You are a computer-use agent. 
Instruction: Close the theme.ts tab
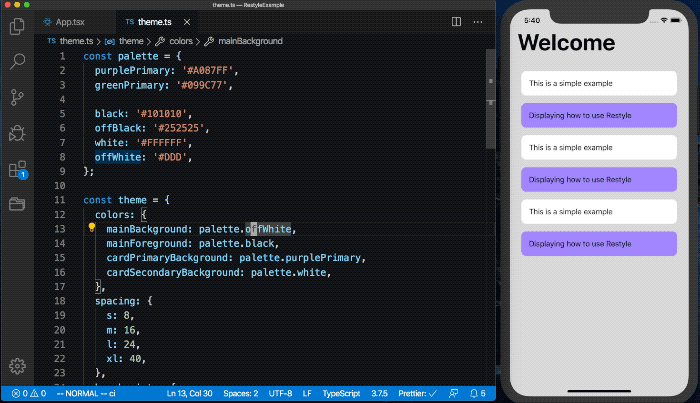click(x=187, y=22)
